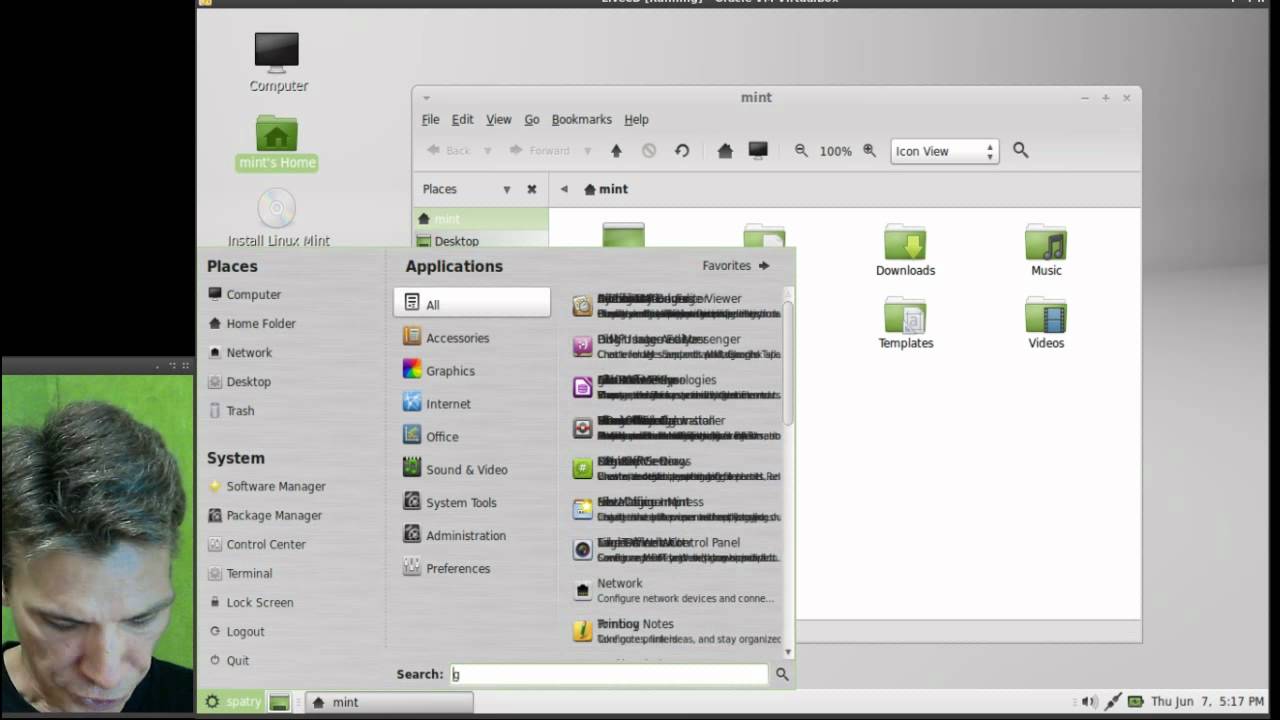Select the mint window in taskbar
Viewport: 1280px width, 720px height.
coord(388,702)
